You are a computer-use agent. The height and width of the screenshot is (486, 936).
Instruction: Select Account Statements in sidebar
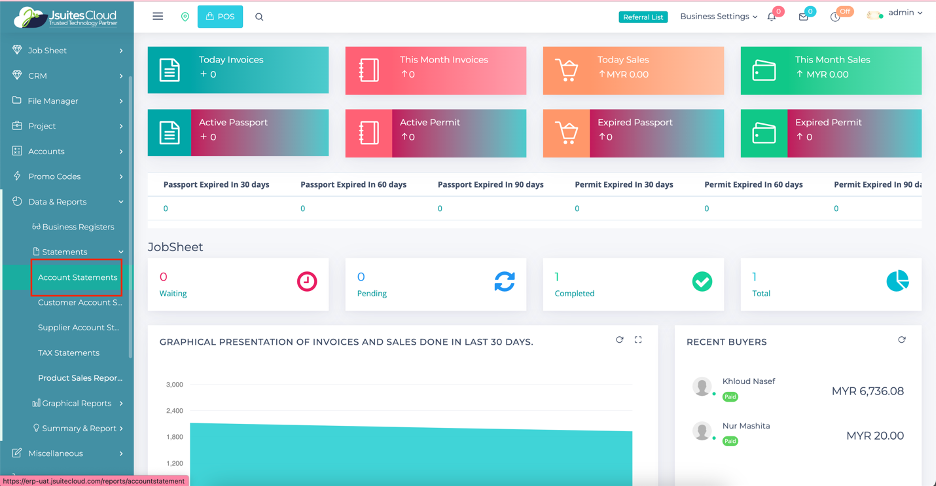click(77, 277)
